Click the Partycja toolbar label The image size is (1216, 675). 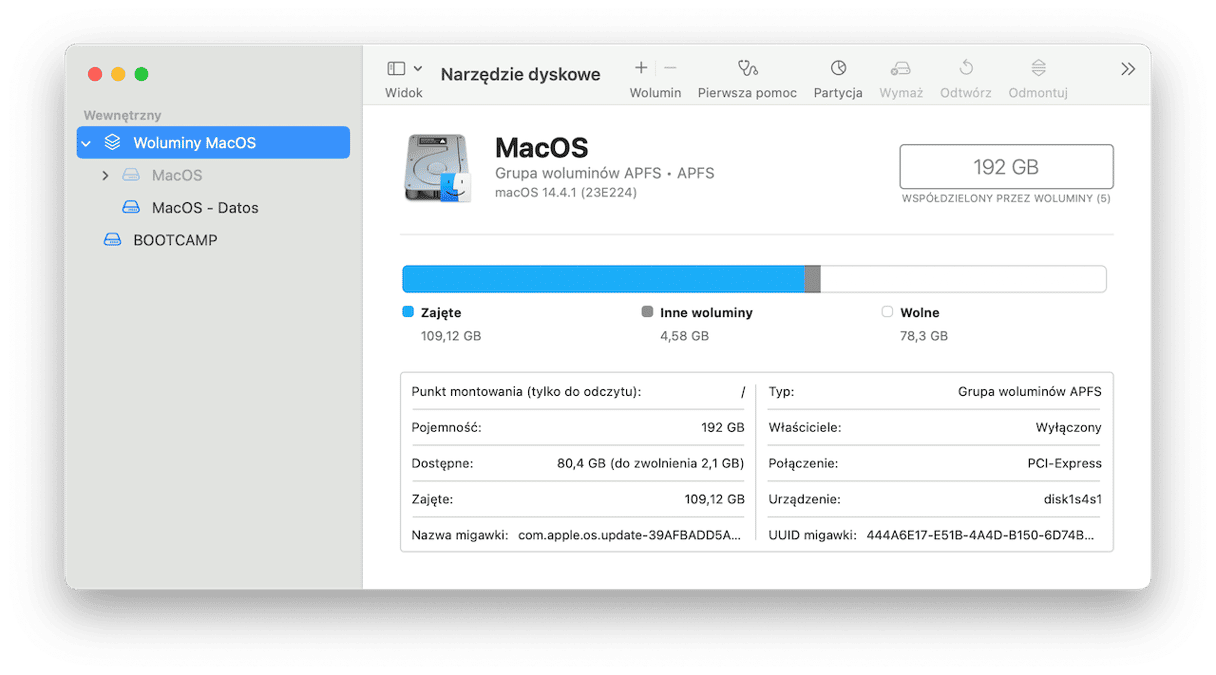point(838,93)
